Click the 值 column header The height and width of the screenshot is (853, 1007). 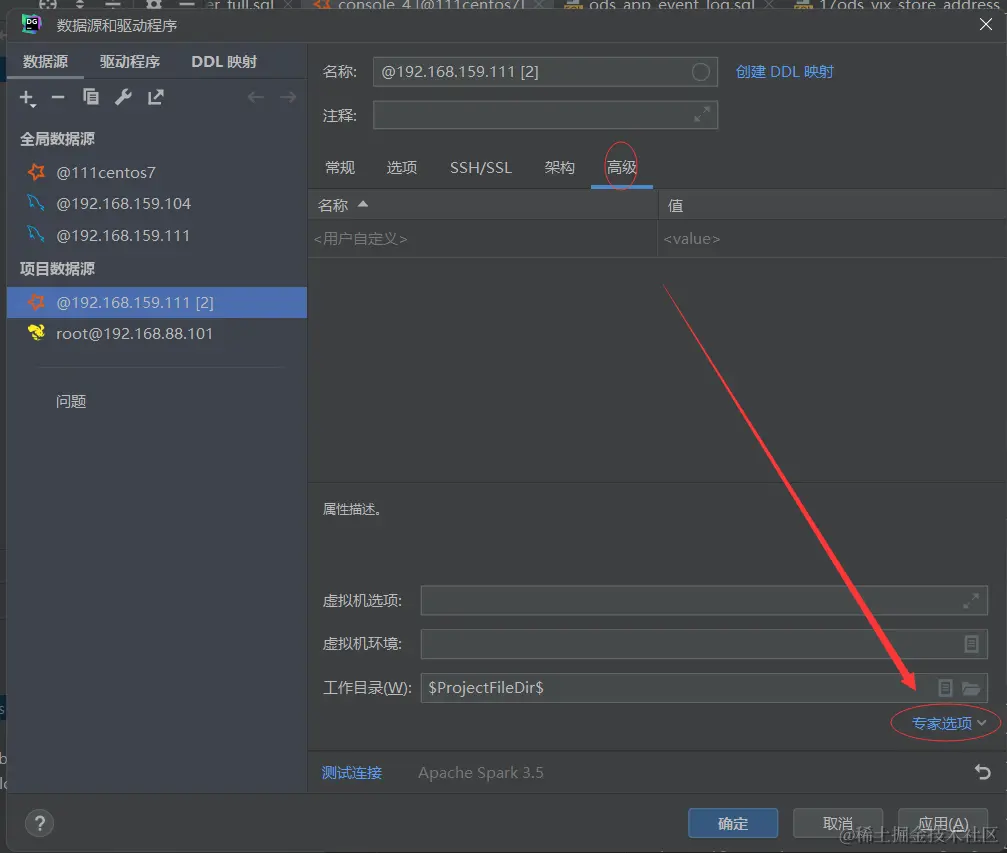[x=832, y=206]
